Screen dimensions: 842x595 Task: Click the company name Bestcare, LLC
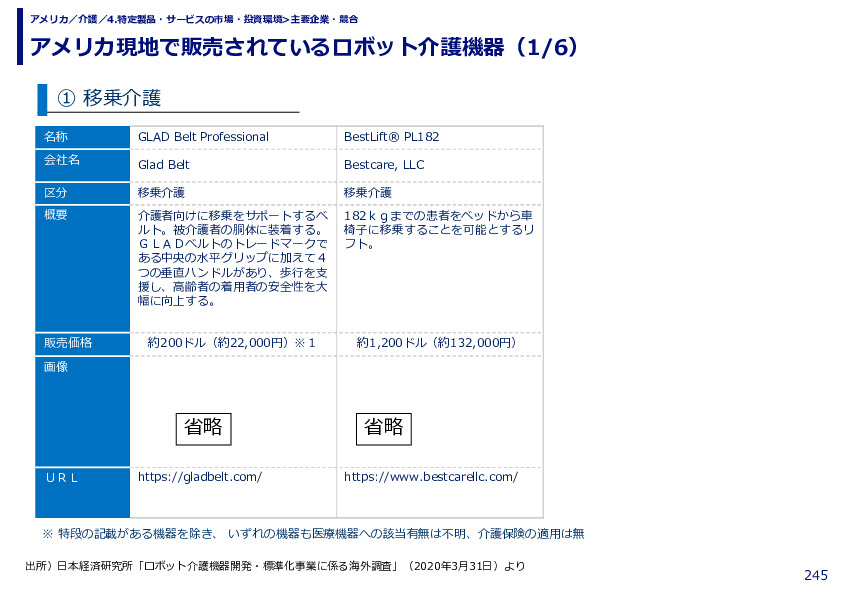[384, 165]
